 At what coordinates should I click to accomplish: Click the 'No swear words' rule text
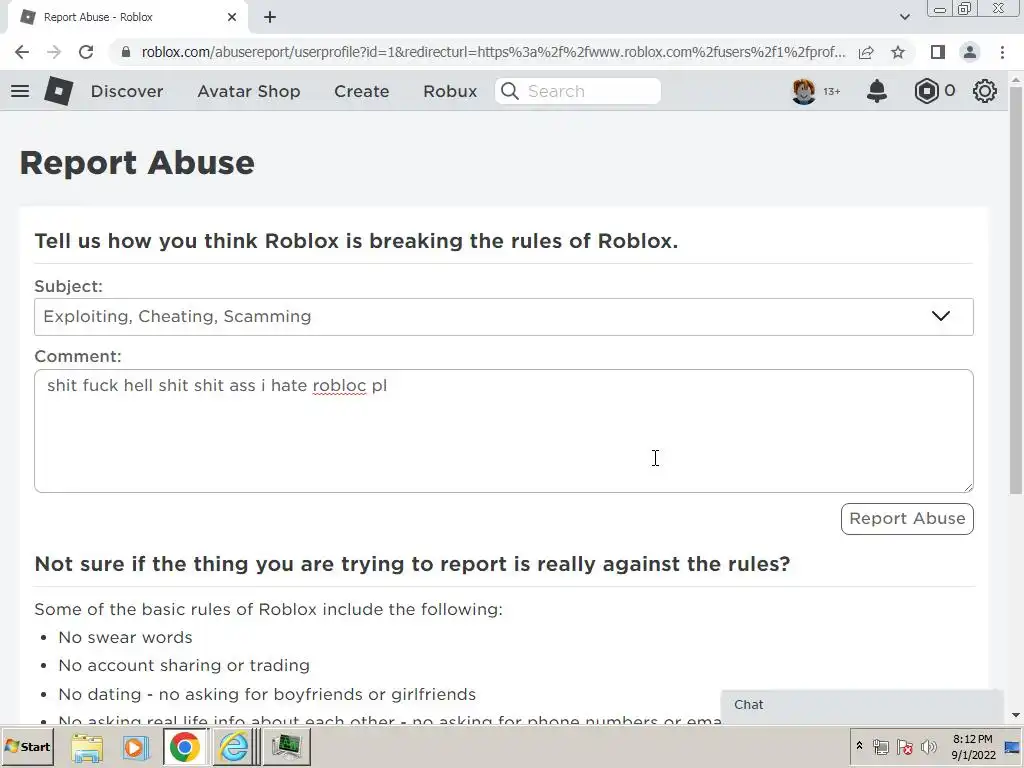(125, 637)
